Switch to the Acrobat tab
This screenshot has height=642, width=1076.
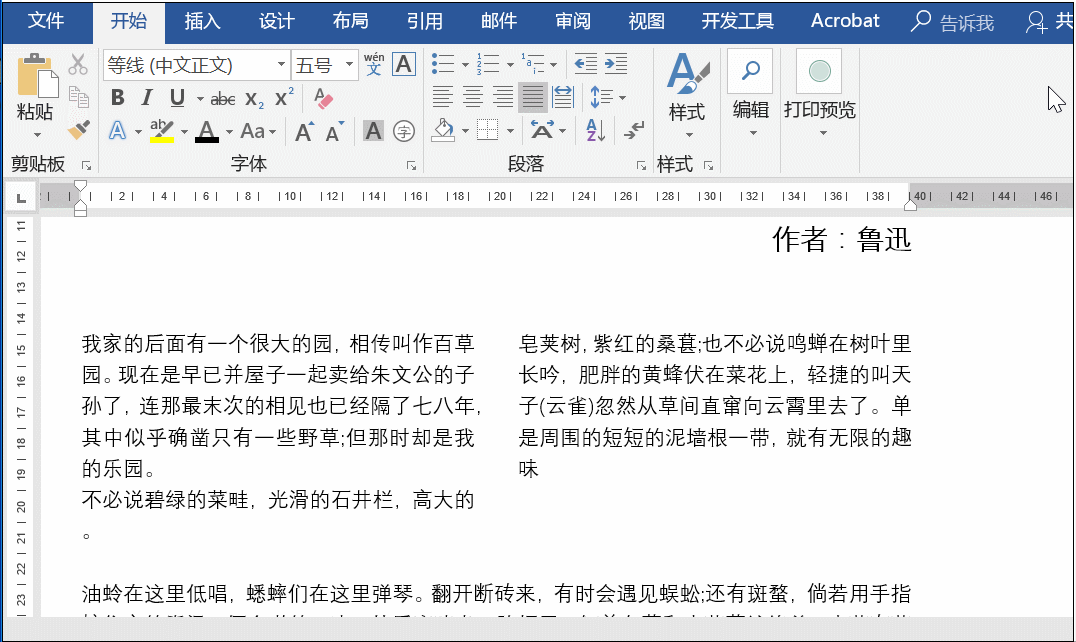(x=845, y=21)
